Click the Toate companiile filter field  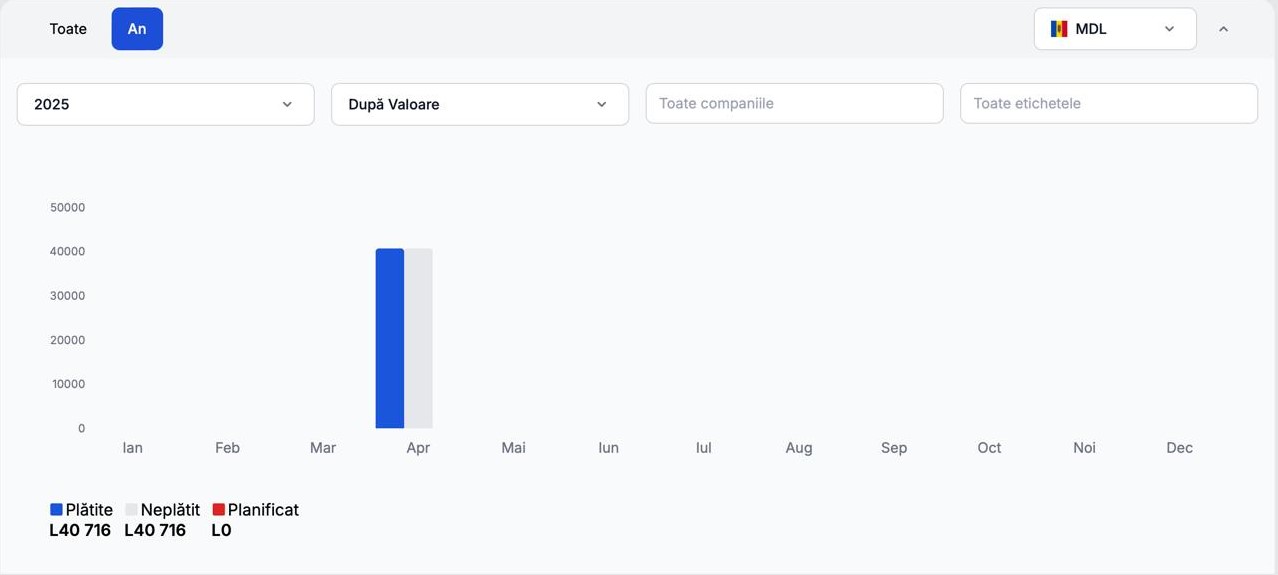(794, 104)
